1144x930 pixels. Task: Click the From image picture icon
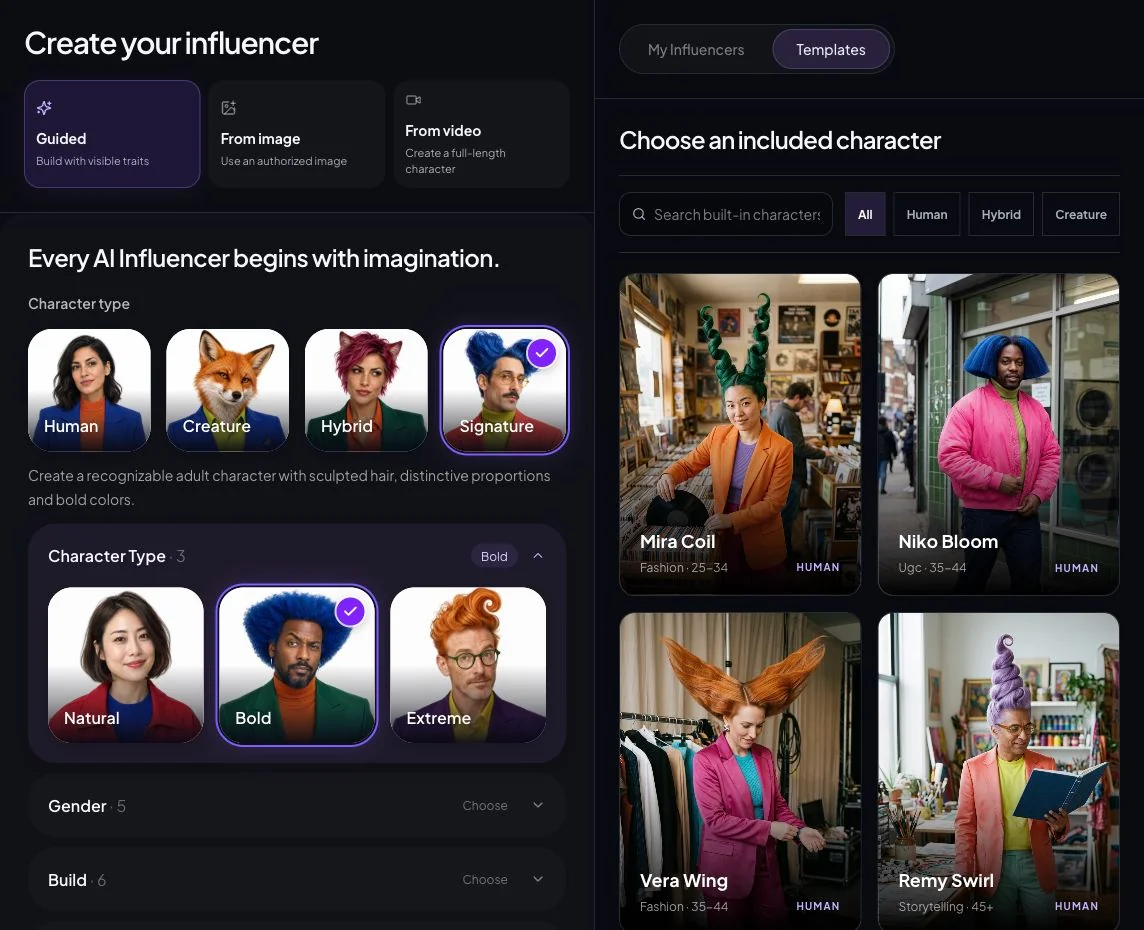tap(228, 108)
